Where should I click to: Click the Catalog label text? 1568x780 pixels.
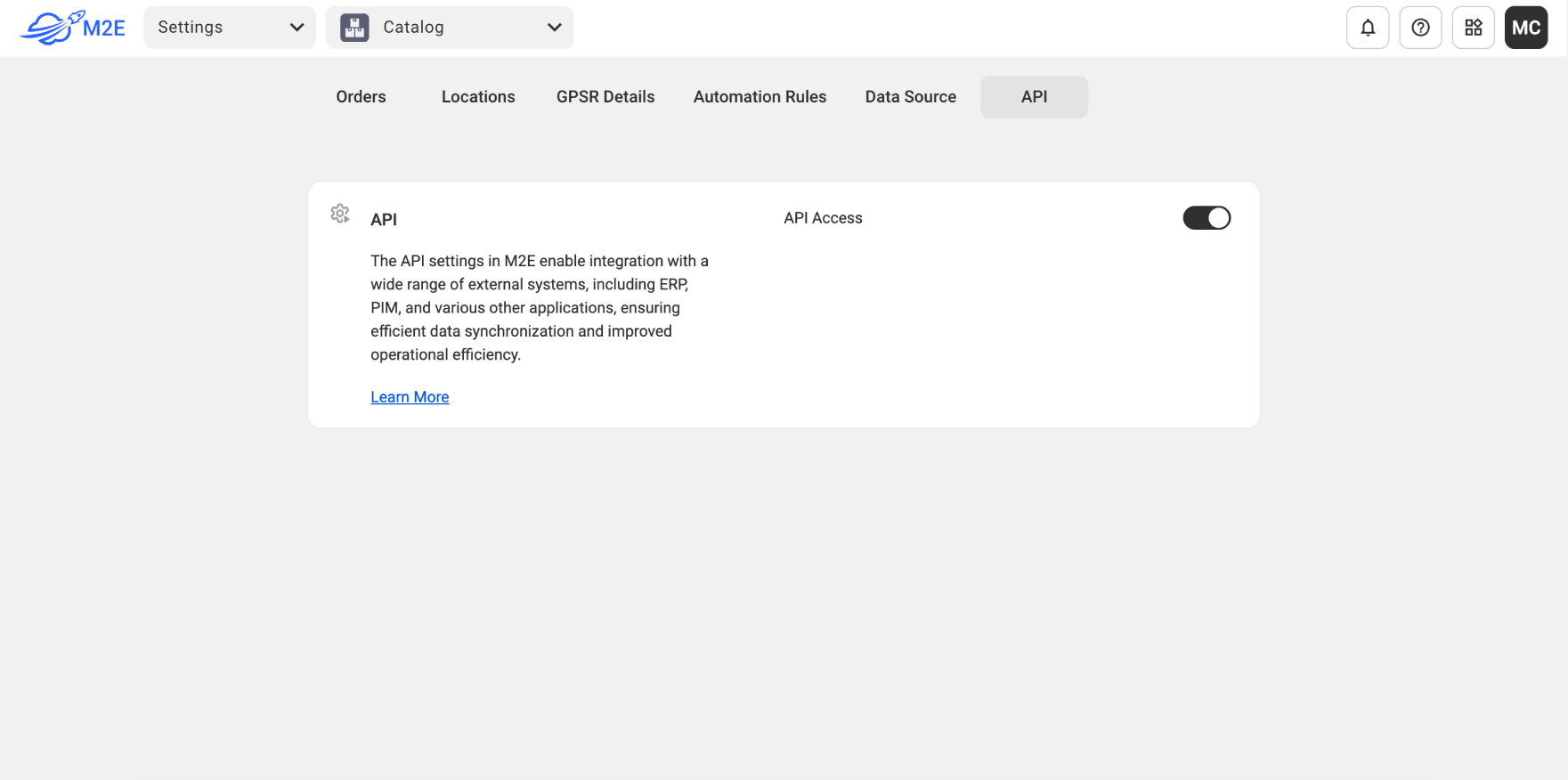coord(413,28)
